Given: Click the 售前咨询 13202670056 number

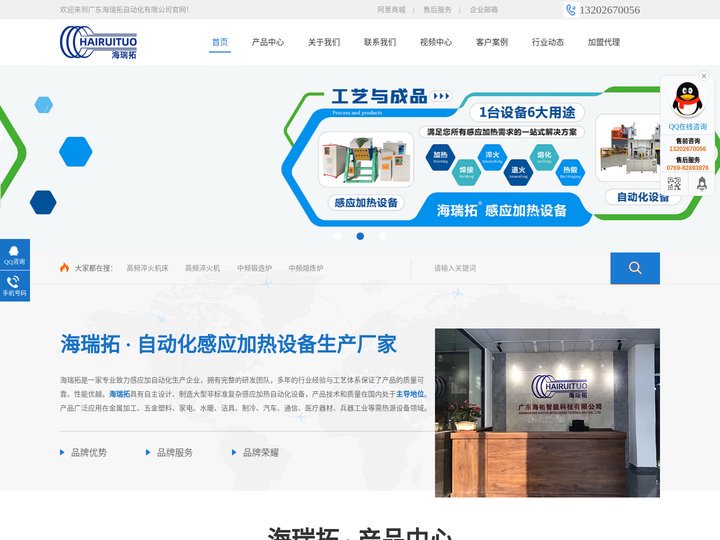Looking at the screenshot, I should click(687, 149).
